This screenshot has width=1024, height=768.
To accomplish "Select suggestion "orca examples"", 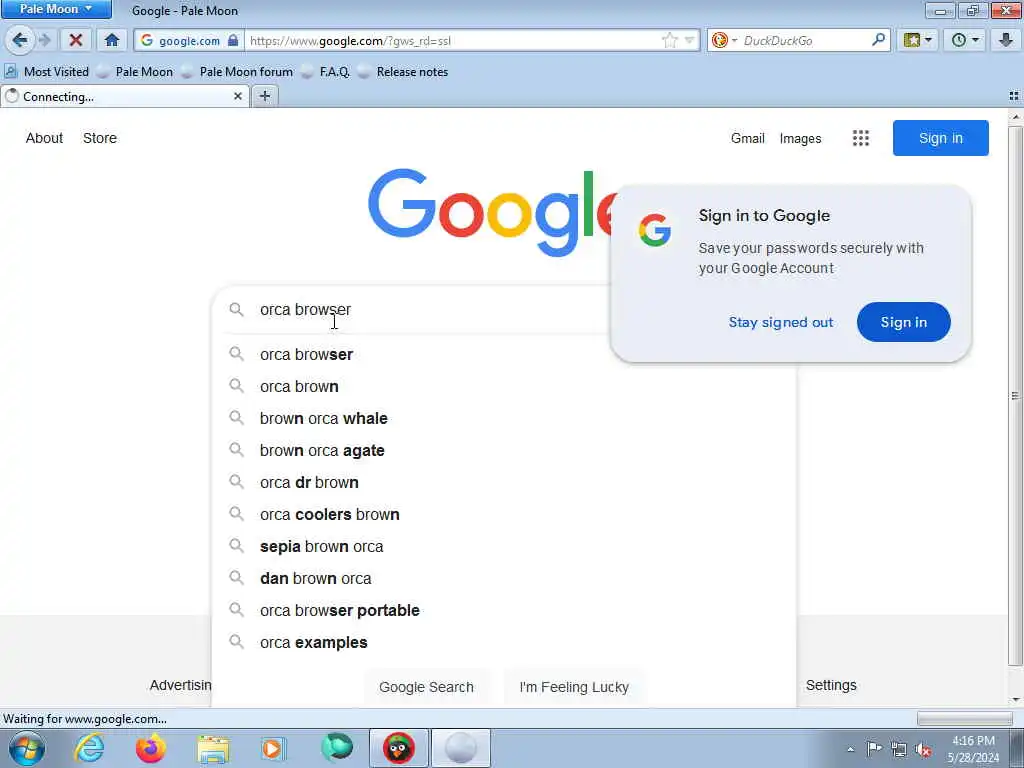I will coord(504,643).
